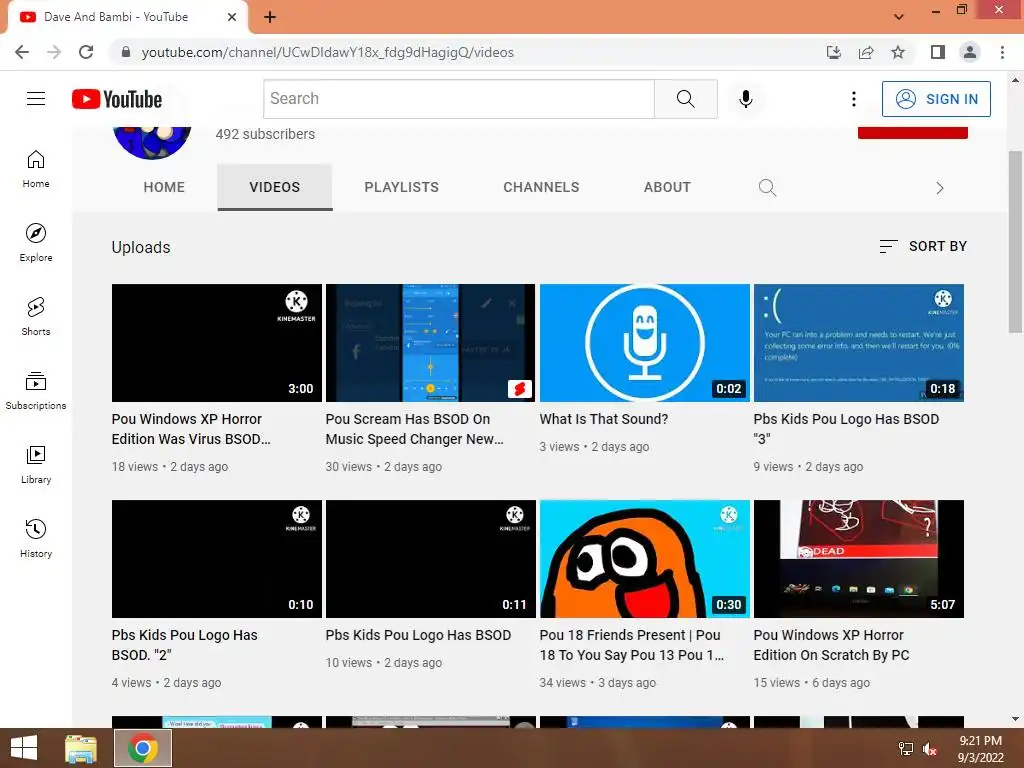Click the browser forward arrow
The height and width of the screenshot is (768, 1024).
click(54, 52)
